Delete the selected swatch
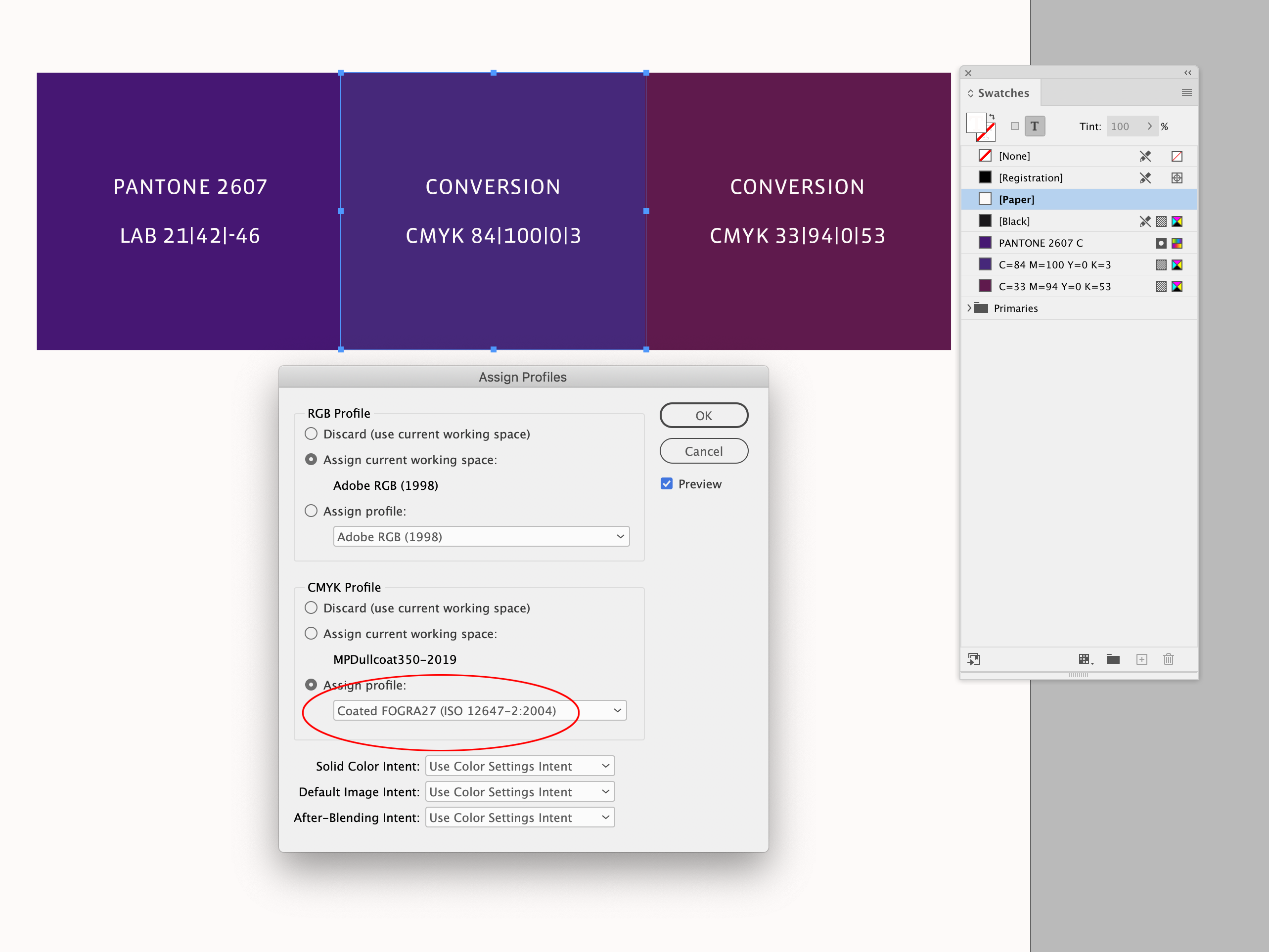 coord(1169,659)
